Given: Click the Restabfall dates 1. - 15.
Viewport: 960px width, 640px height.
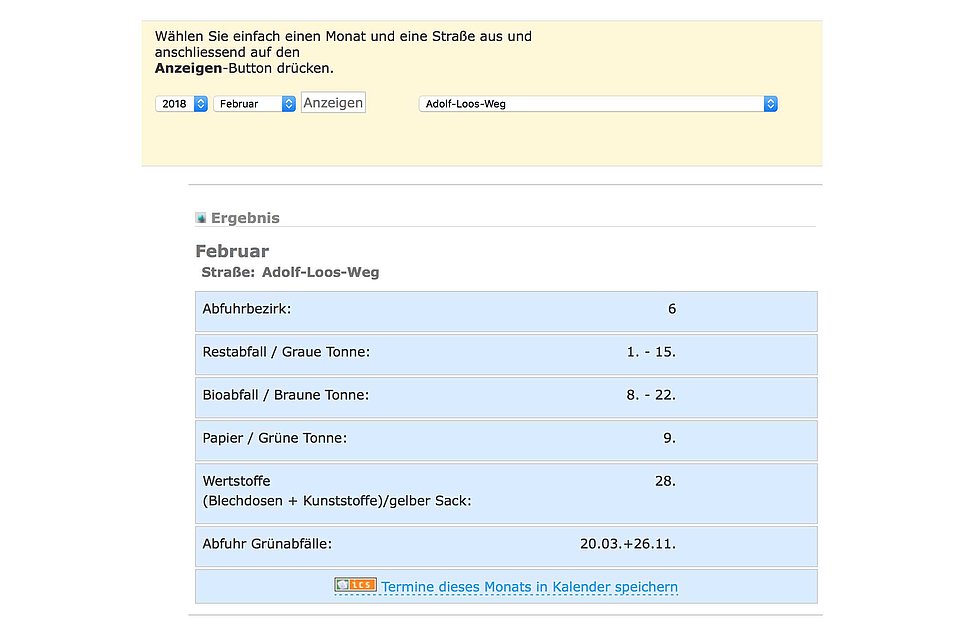Looking at the screenshot, I should [x=651, y=352].
